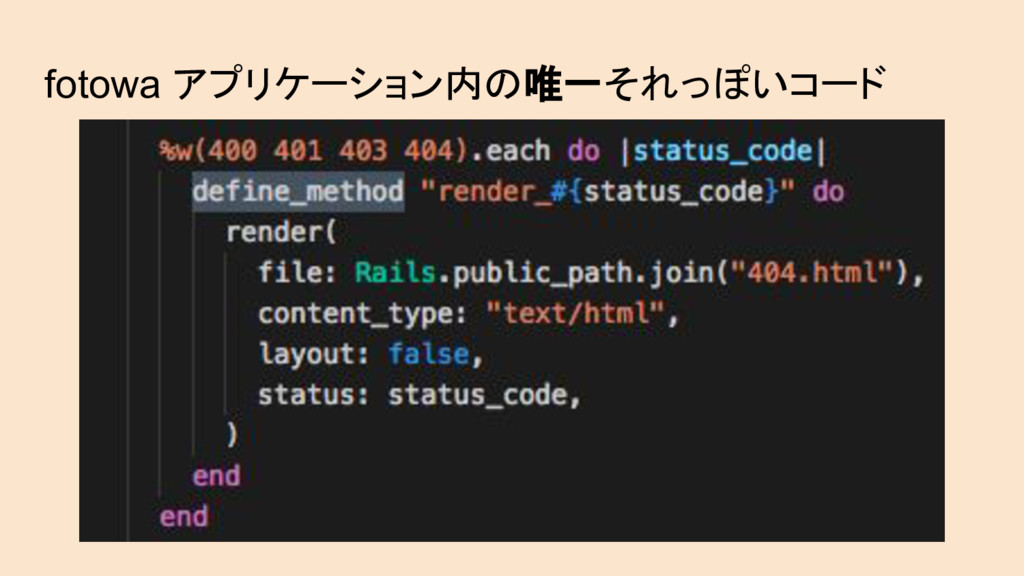
Task: Click the layout: key
Action: (314, 354)
